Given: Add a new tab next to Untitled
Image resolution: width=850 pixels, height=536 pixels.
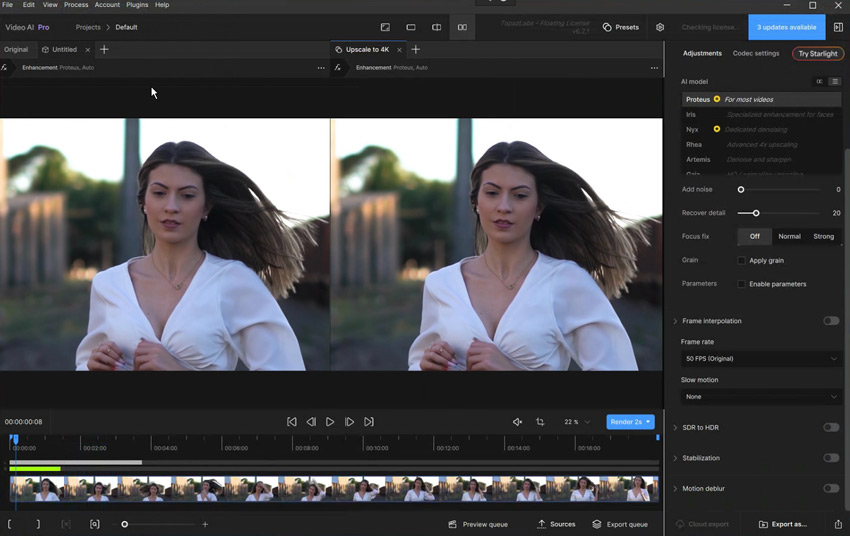Looking at the screenshot, I should coord(104,49).
